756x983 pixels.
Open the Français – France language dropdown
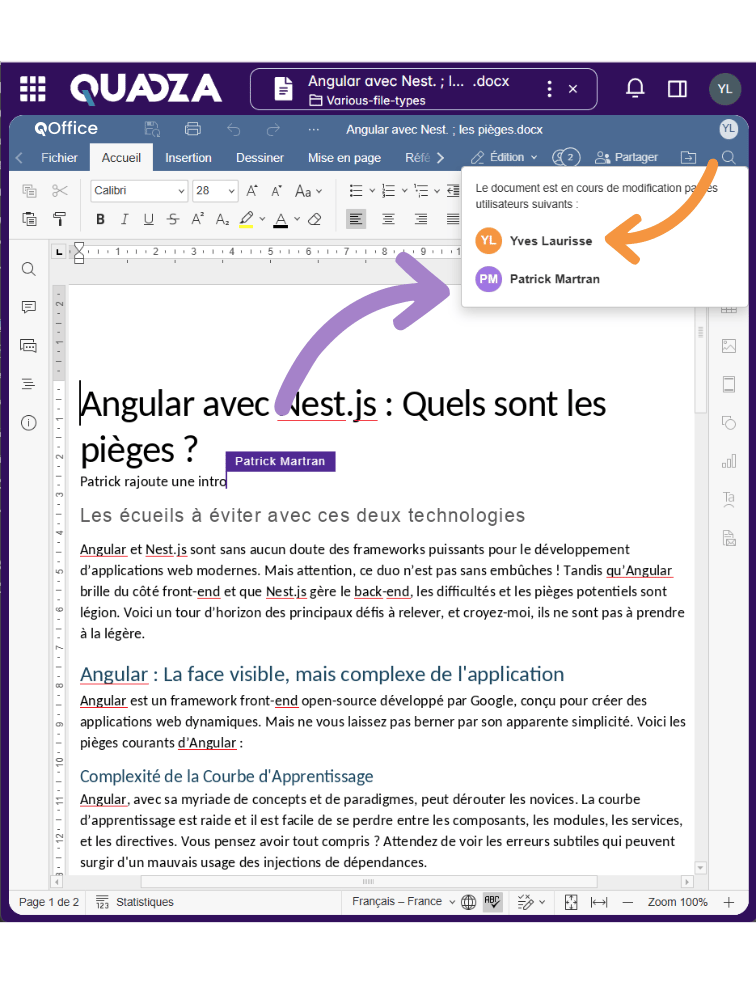tap(403, 902)
